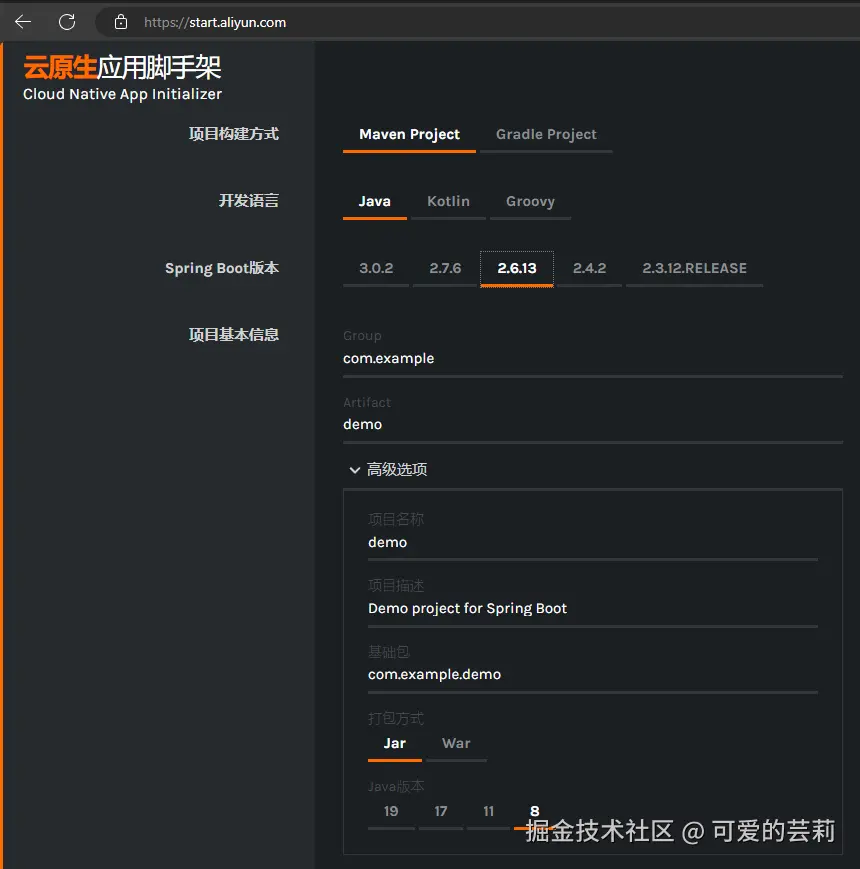Select the Gradle Project build option

tap(546, 135)
